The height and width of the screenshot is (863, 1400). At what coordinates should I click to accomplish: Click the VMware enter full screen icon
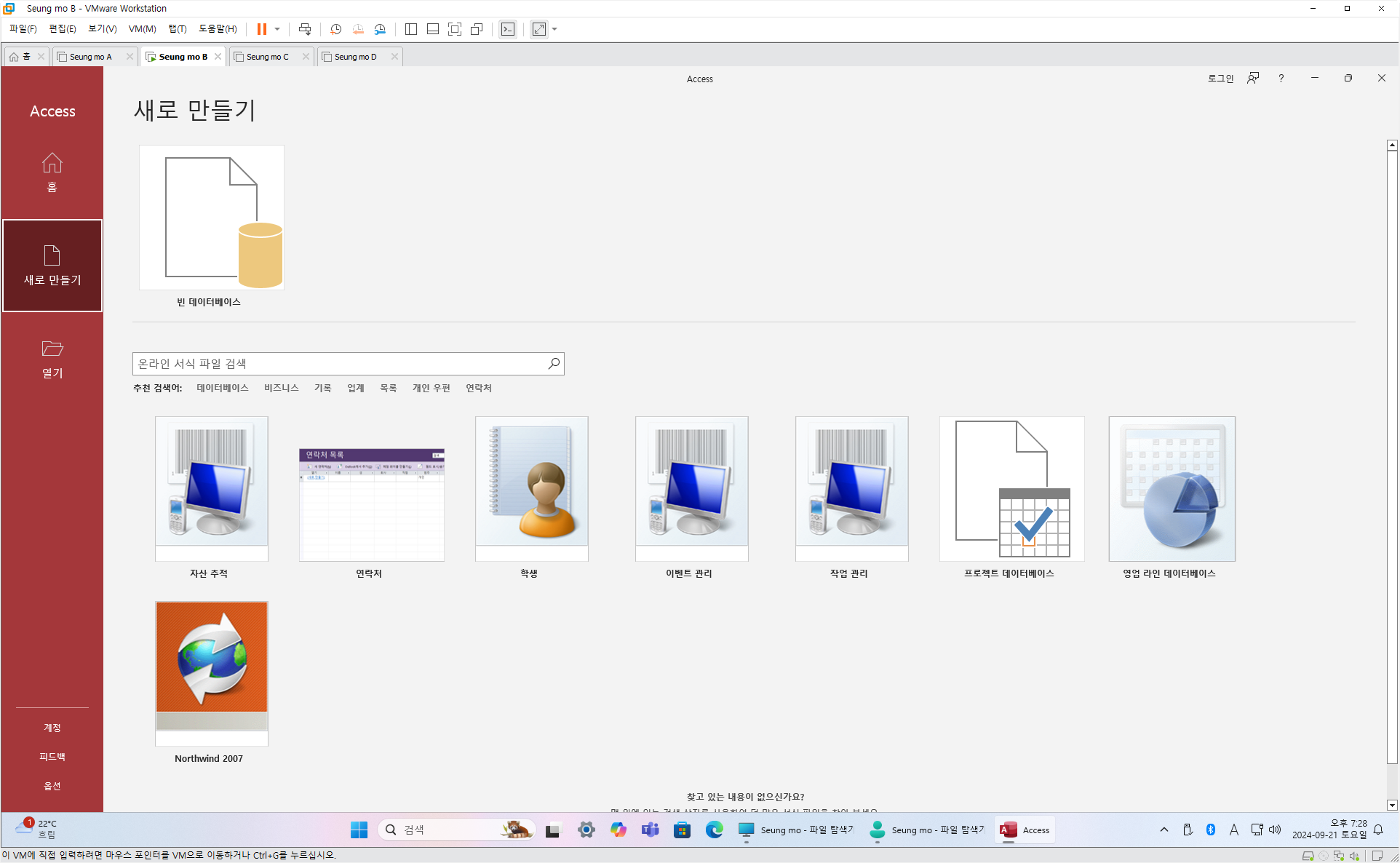(455, 29)
